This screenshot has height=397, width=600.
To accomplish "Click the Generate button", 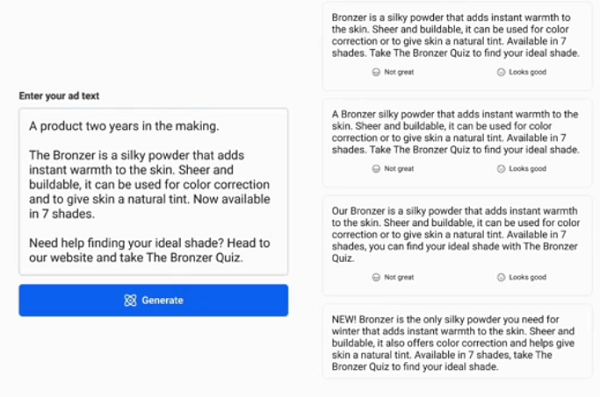I will [153, 300].
